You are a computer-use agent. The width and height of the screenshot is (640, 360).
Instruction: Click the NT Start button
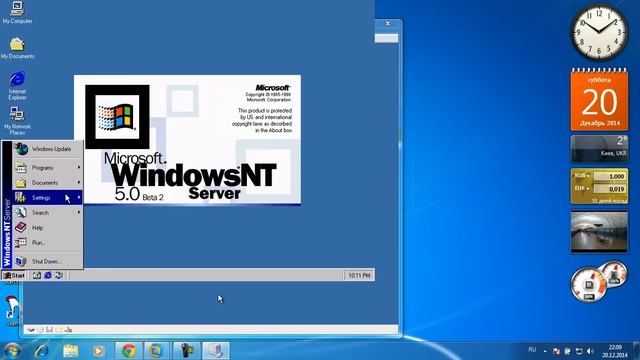(x=14, y=276)
